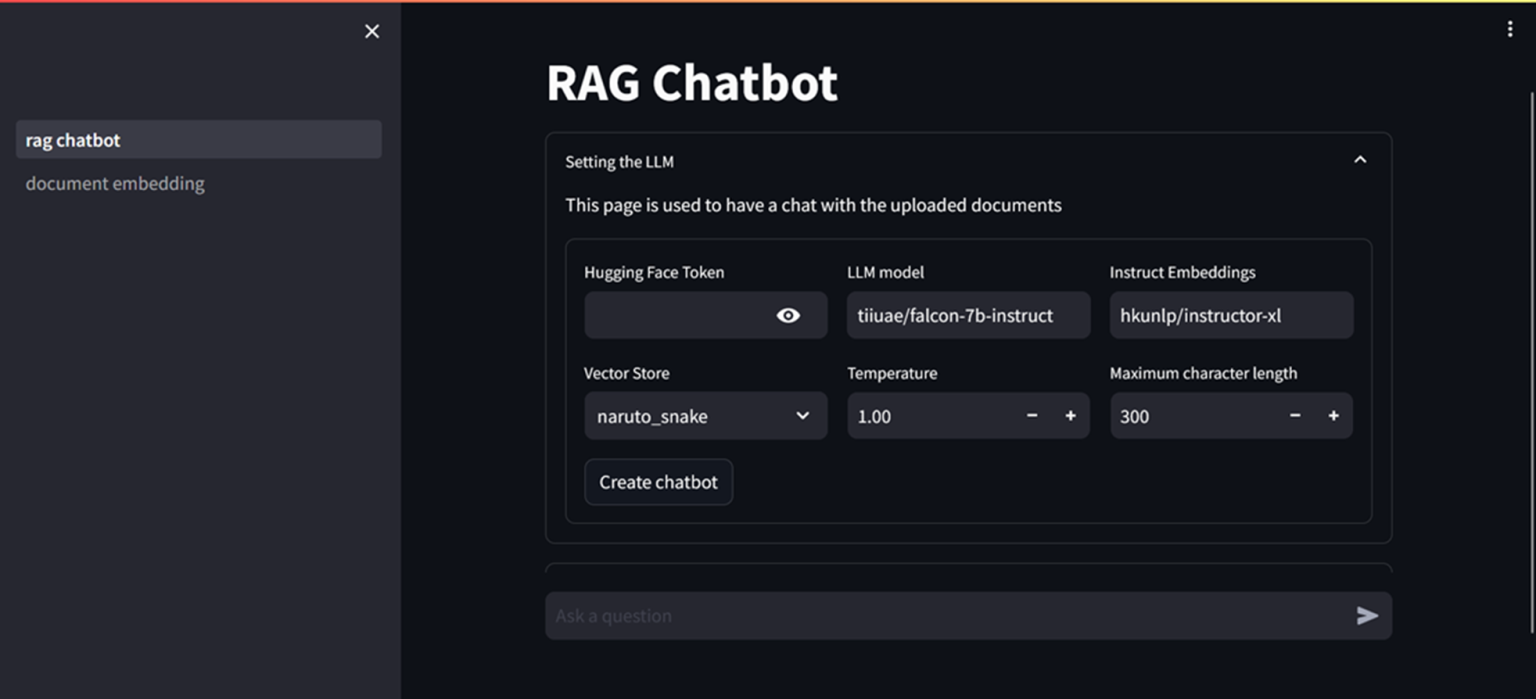Screen dimensions: 1536x699
Task: Toggle Hugging Face token visibility eye icon
Action: click(x=788, y=316)
